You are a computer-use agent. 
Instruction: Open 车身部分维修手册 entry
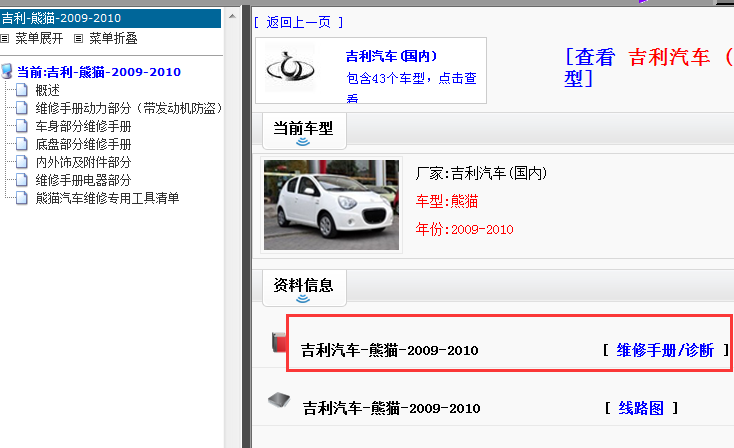83,126
